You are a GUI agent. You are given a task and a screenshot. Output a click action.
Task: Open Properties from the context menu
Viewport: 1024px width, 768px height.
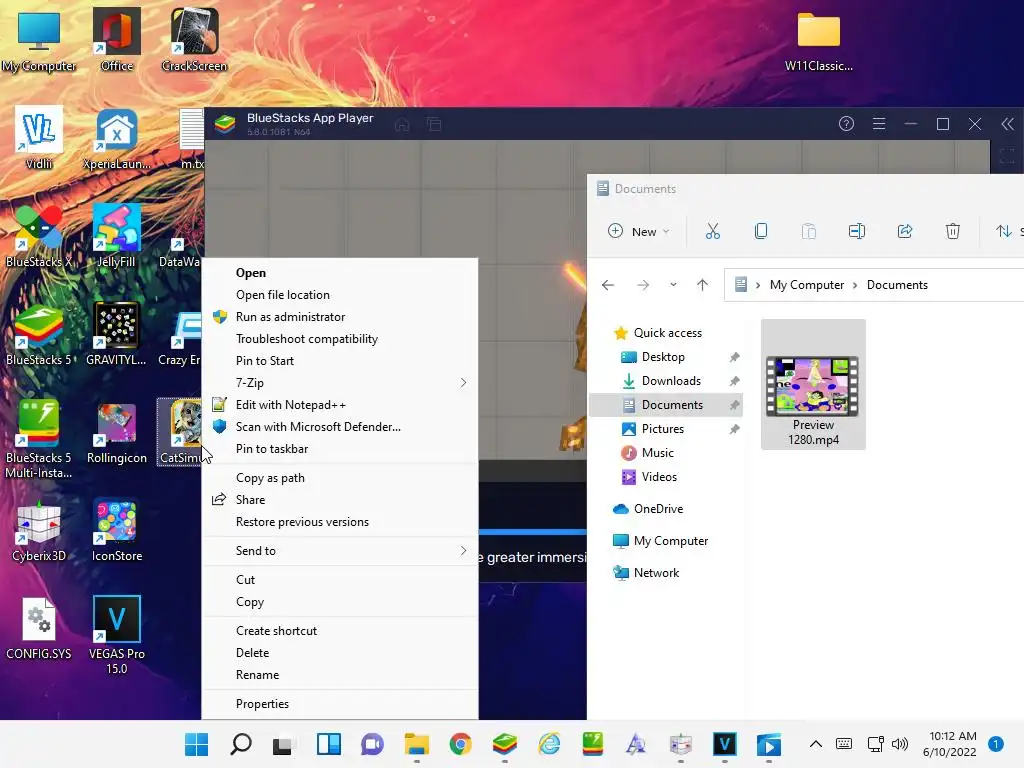coord(340,703)
